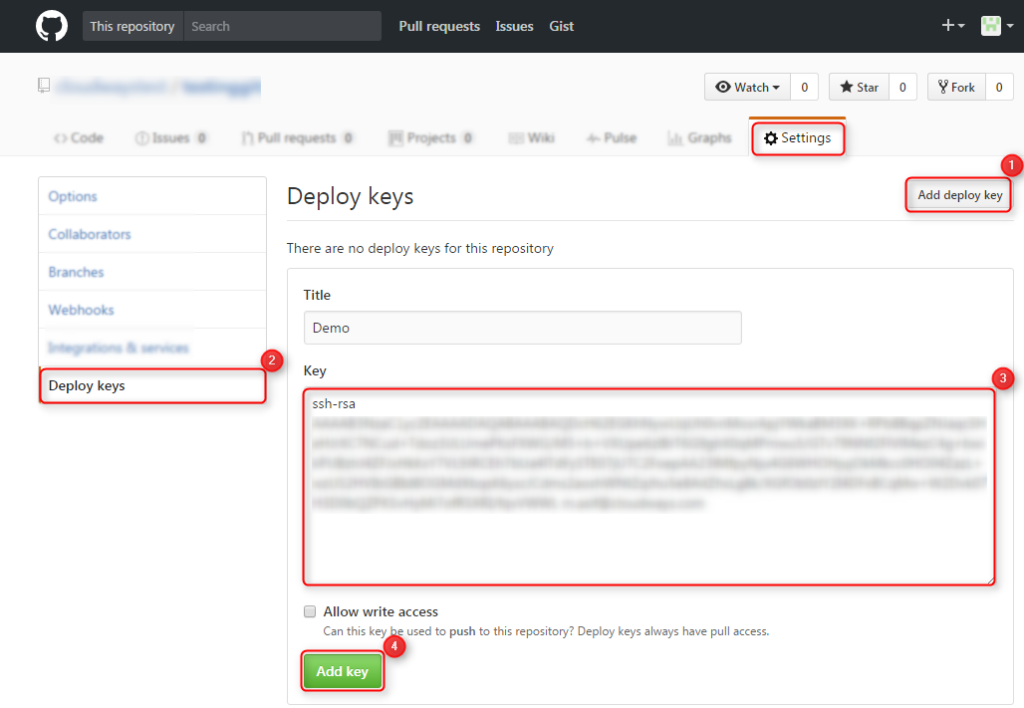Open Collaborators in the settings sidebar
Screen dimensions: 1024x708
click(152, 234)
